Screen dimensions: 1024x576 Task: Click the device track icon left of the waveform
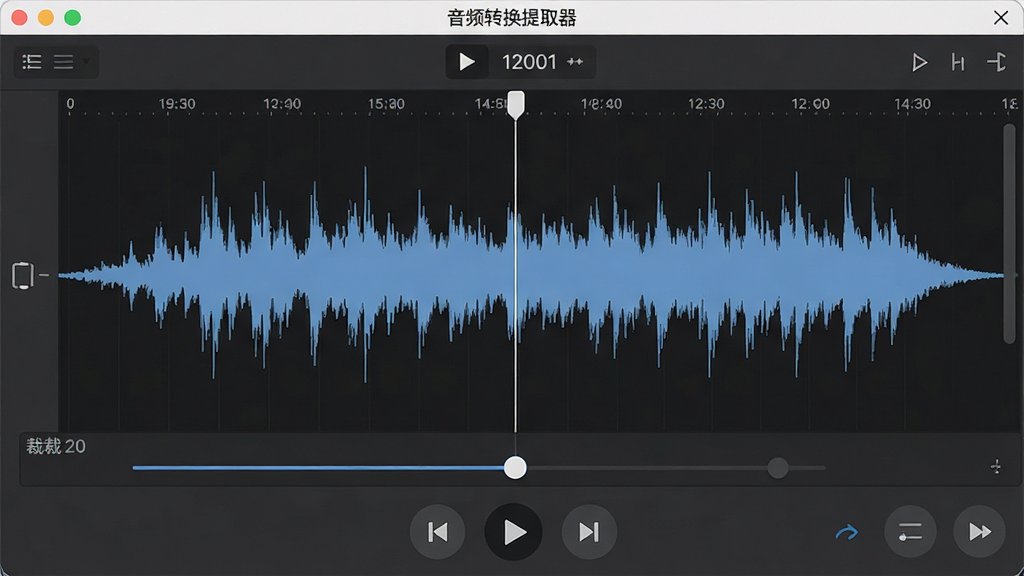click(23, 275)
